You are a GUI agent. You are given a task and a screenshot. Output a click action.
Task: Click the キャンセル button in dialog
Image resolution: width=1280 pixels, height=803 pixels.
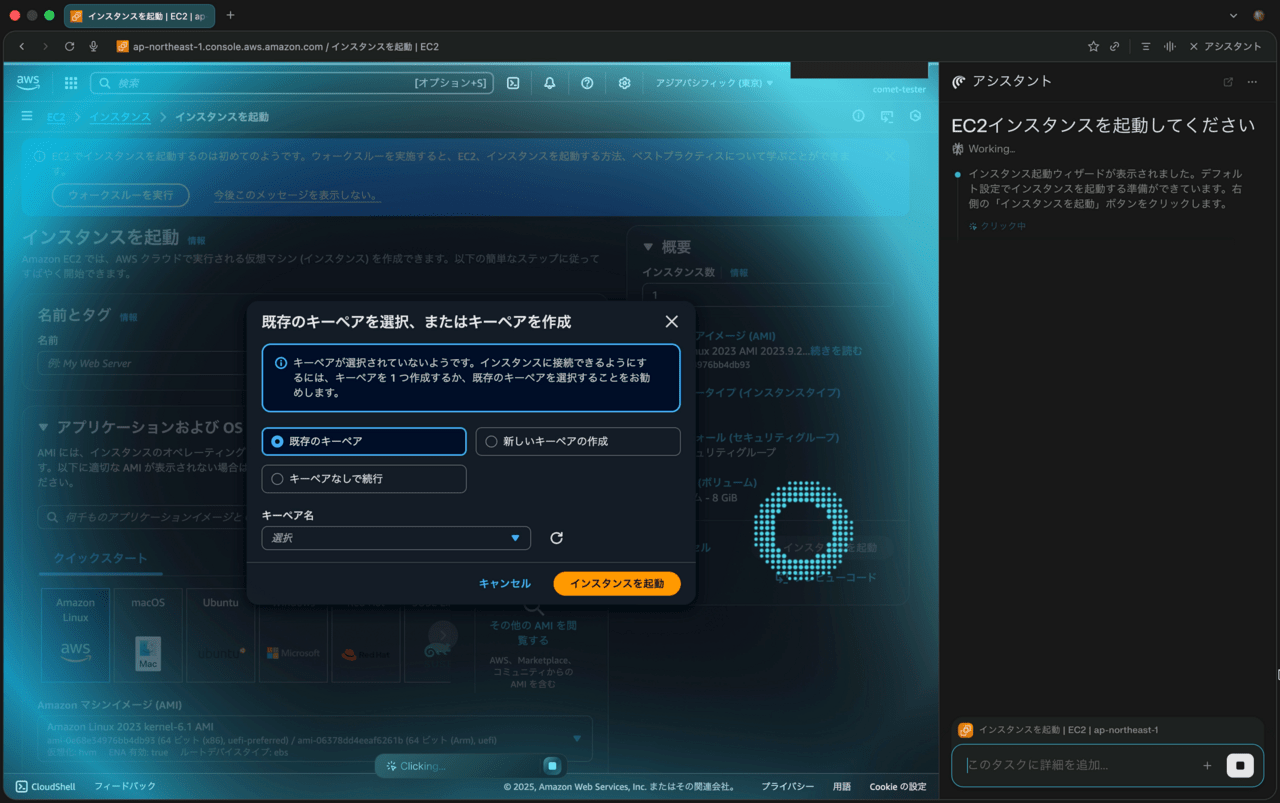click(x=504, y=583)
